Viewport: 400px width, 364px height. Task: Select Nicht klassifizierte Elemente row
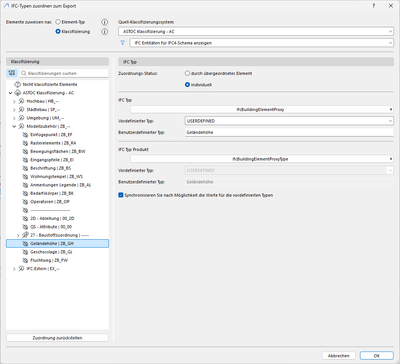click(57, 84)
